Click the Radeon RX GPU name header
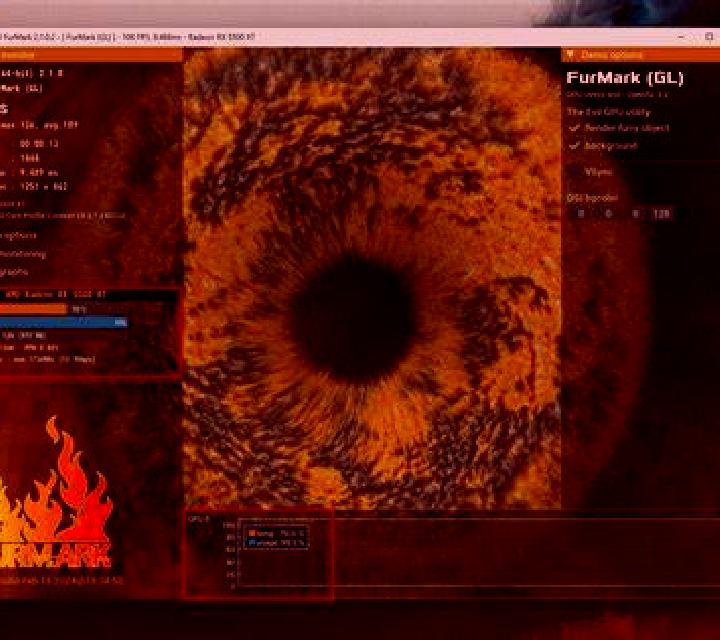Viewport: 720px width, 640px height. coord(56,294)
